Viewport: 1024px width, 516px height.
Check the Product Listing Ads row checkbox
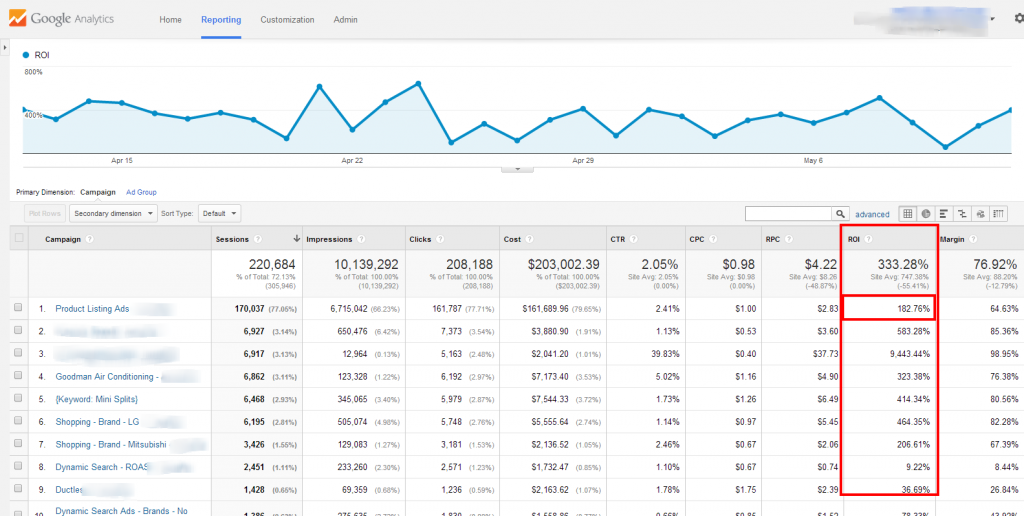(18, 308)
